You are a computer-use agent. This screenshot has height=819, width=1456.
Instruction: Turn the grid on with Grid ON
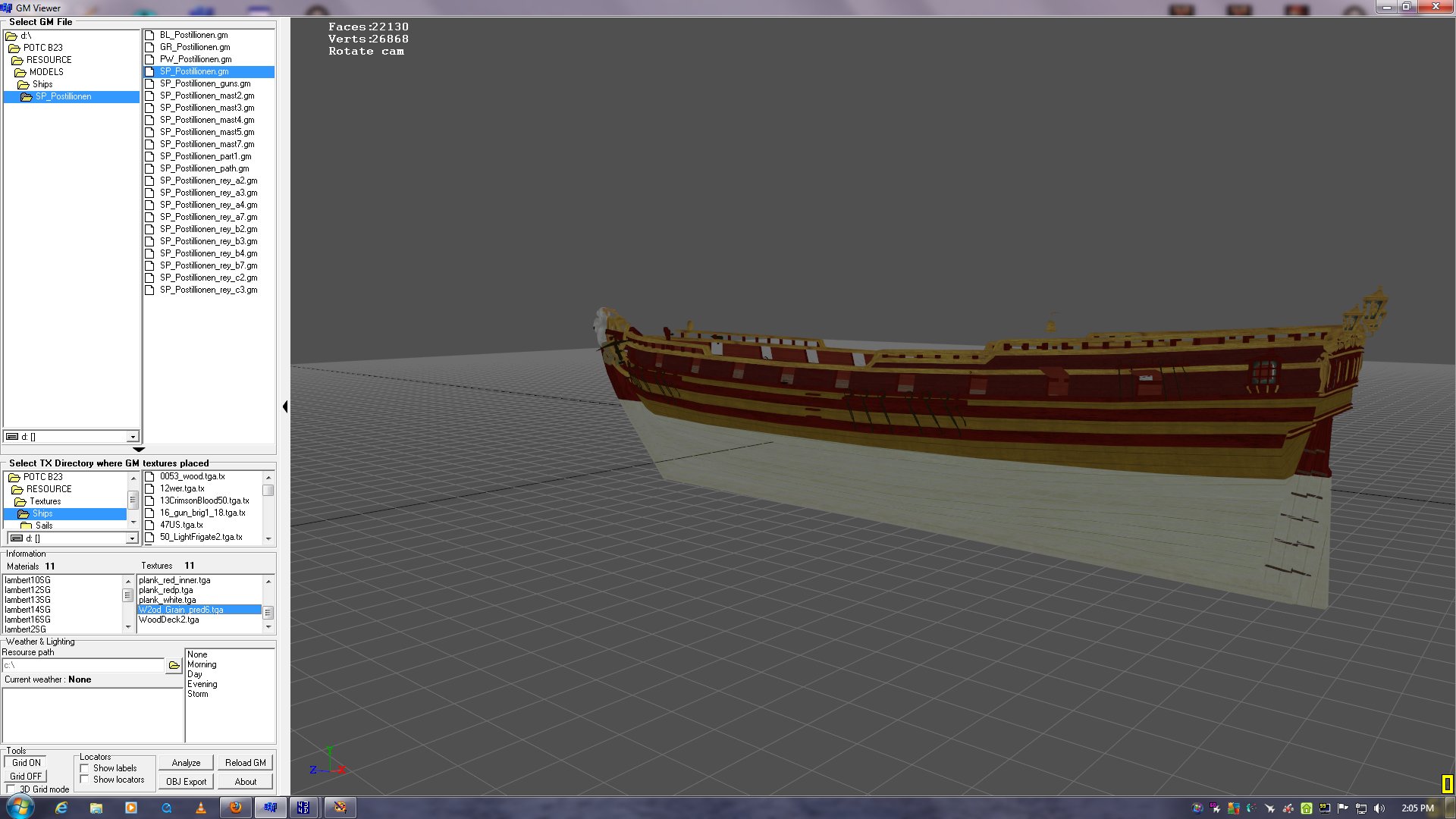coord(27,763)
